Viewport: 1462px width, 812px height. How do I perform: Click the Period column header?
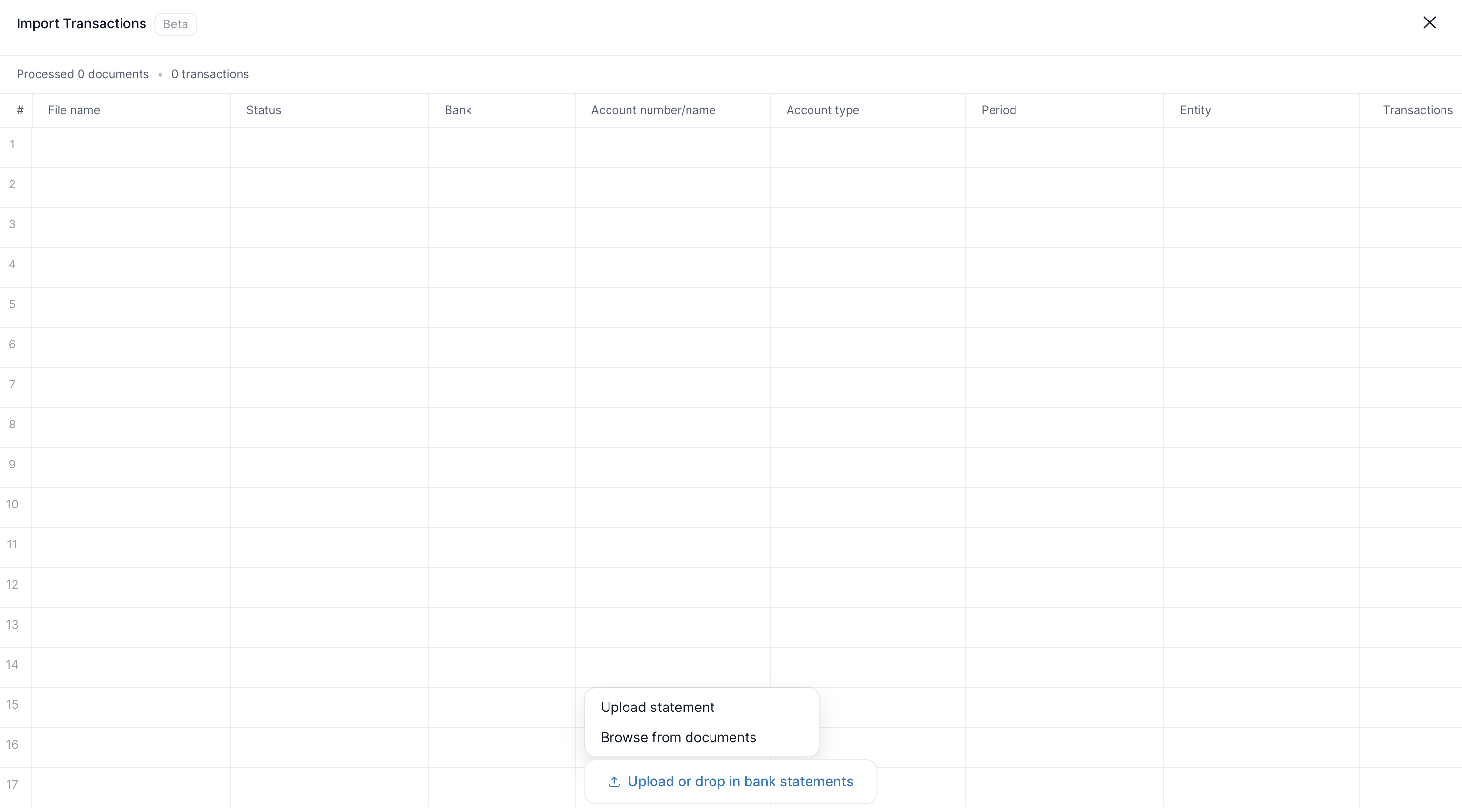tap(998, 110)
